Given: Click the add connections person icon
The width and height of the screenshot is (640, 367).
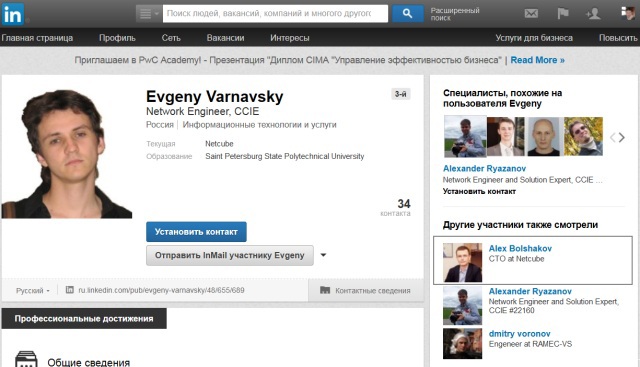Looking at the screenshot, I should coord(593,14).
